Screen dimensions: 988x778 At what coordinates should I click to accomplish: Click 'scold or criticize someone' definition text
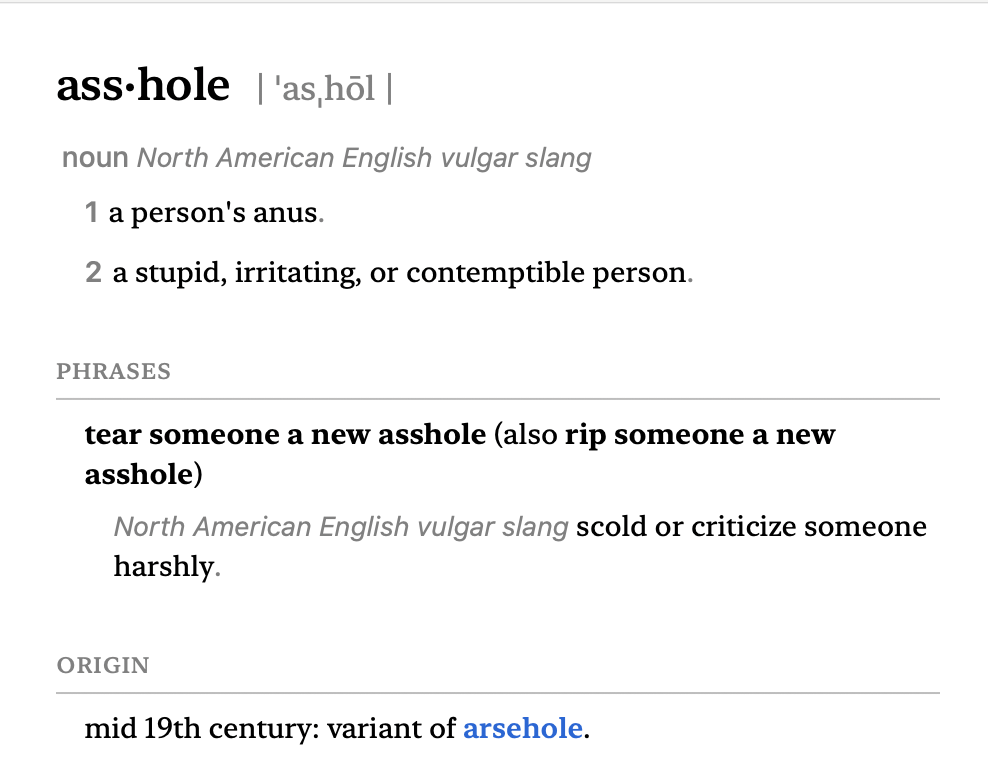coord(751,527)
